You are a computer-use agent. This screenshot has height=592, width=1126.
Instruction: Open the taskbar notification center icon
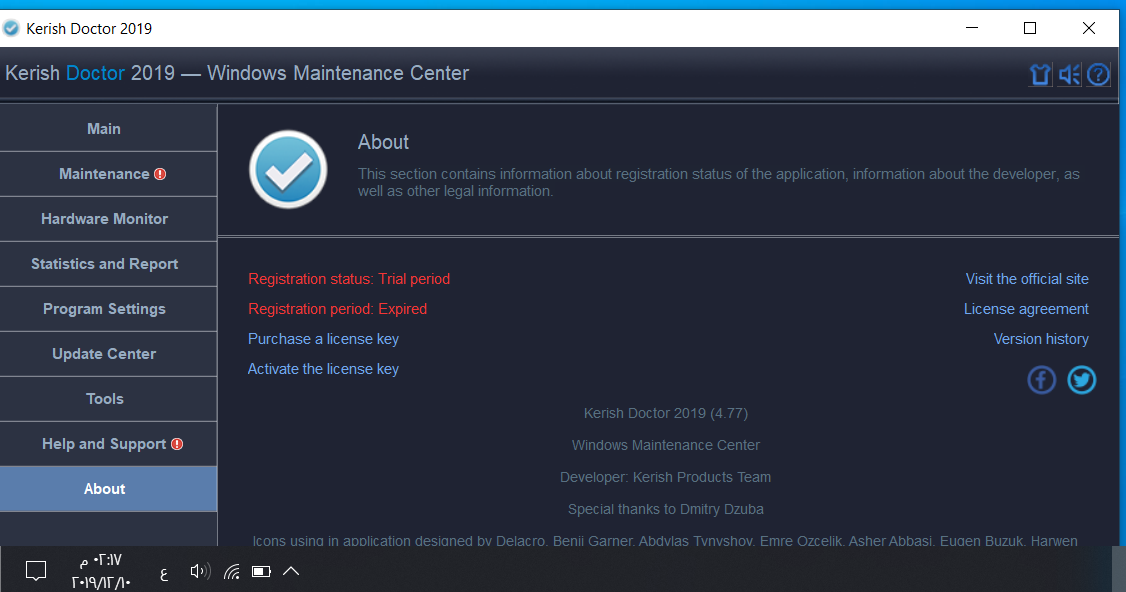coord(36,571)
